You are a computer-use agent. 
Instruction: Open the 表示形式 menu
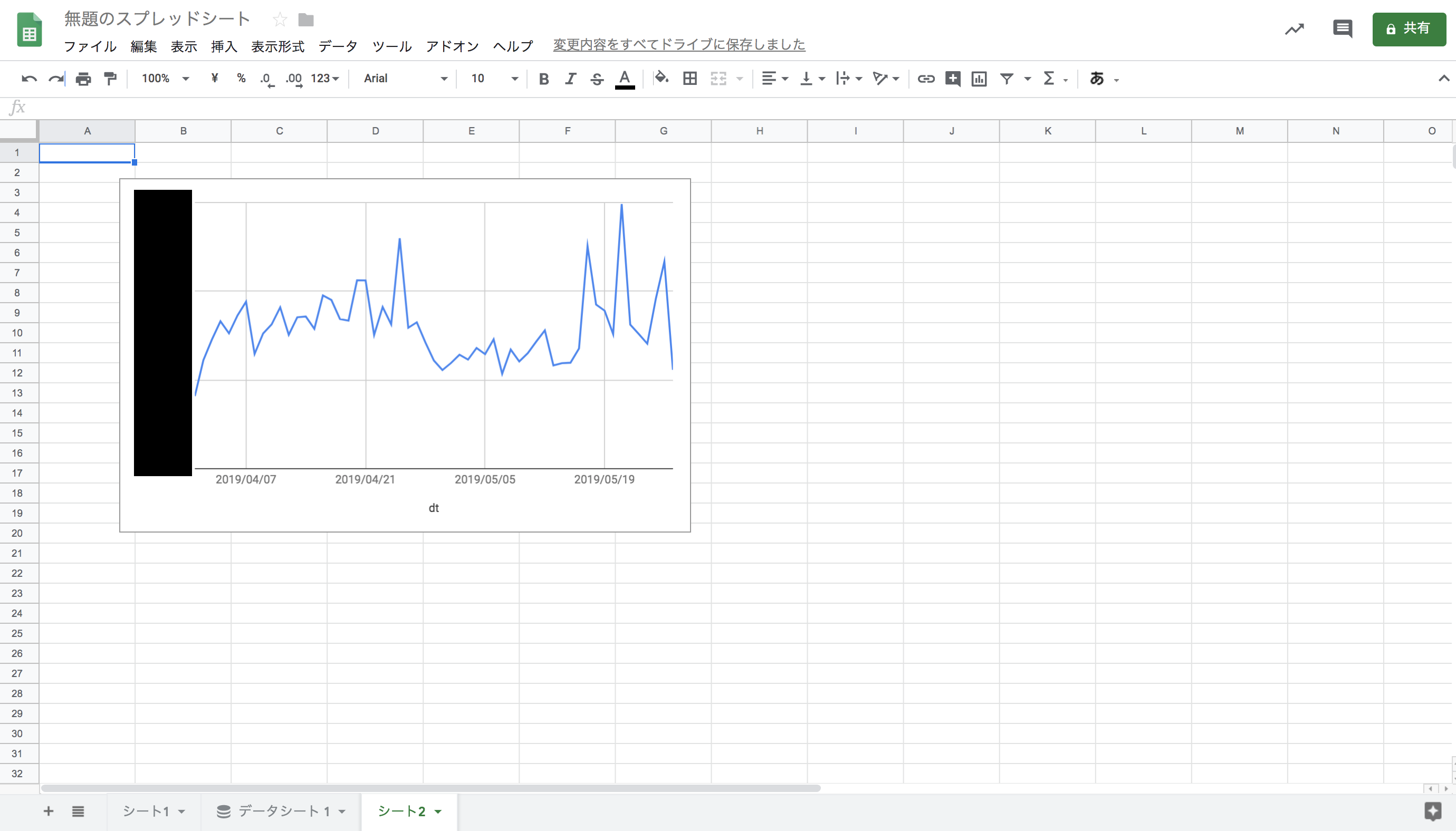click(278, 46)
